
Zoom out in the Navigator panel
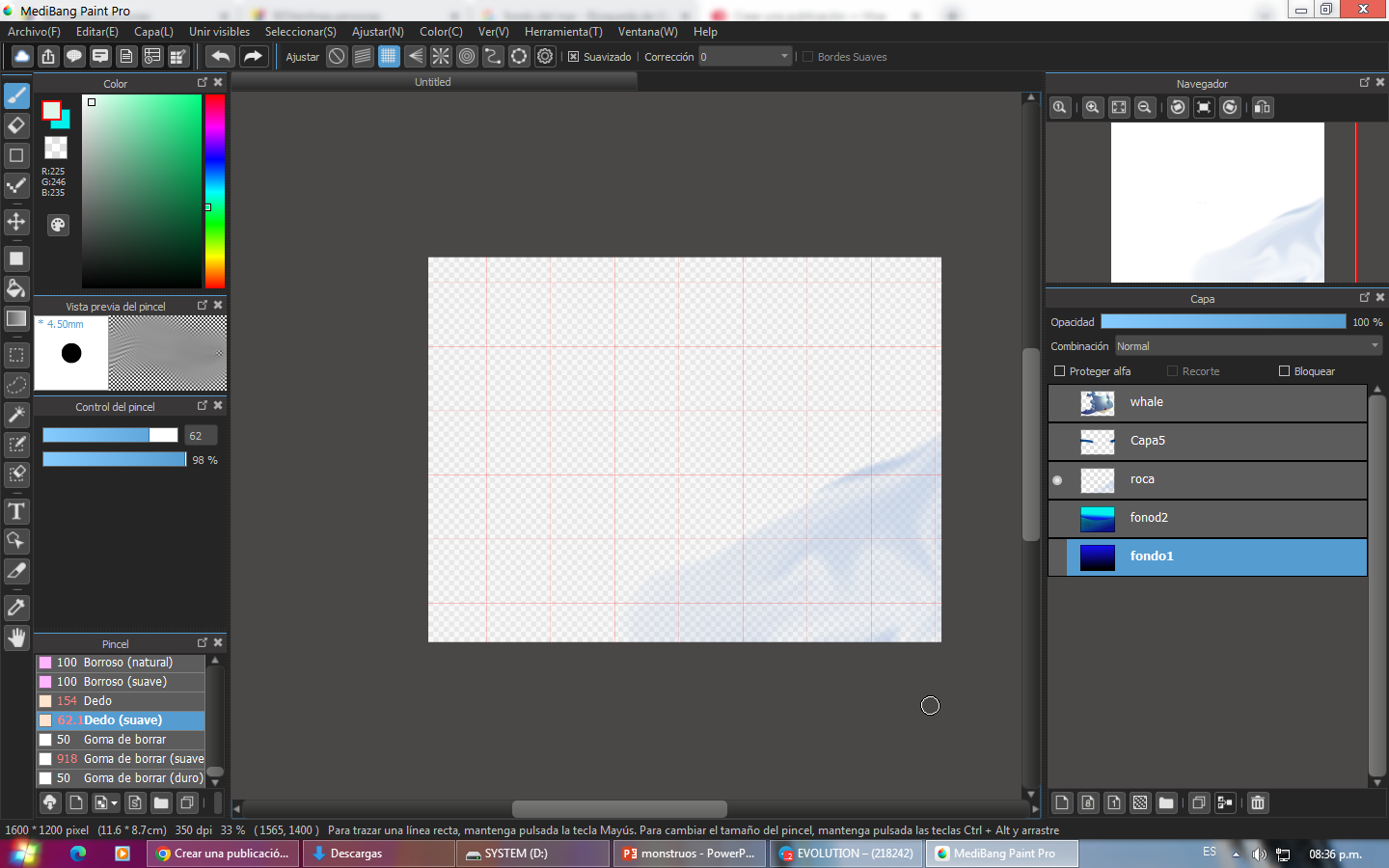(1144, 107)
